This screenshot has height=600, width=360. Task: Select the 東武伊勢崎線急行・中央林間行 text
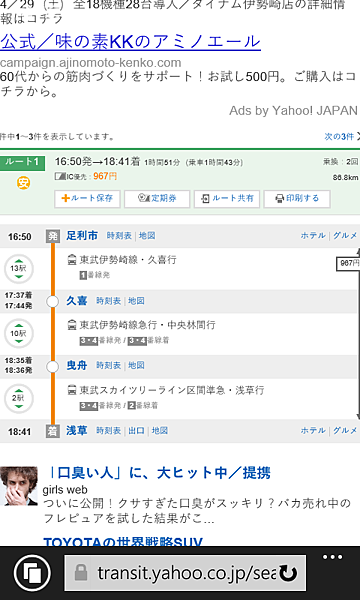click(x=147, y=326)
